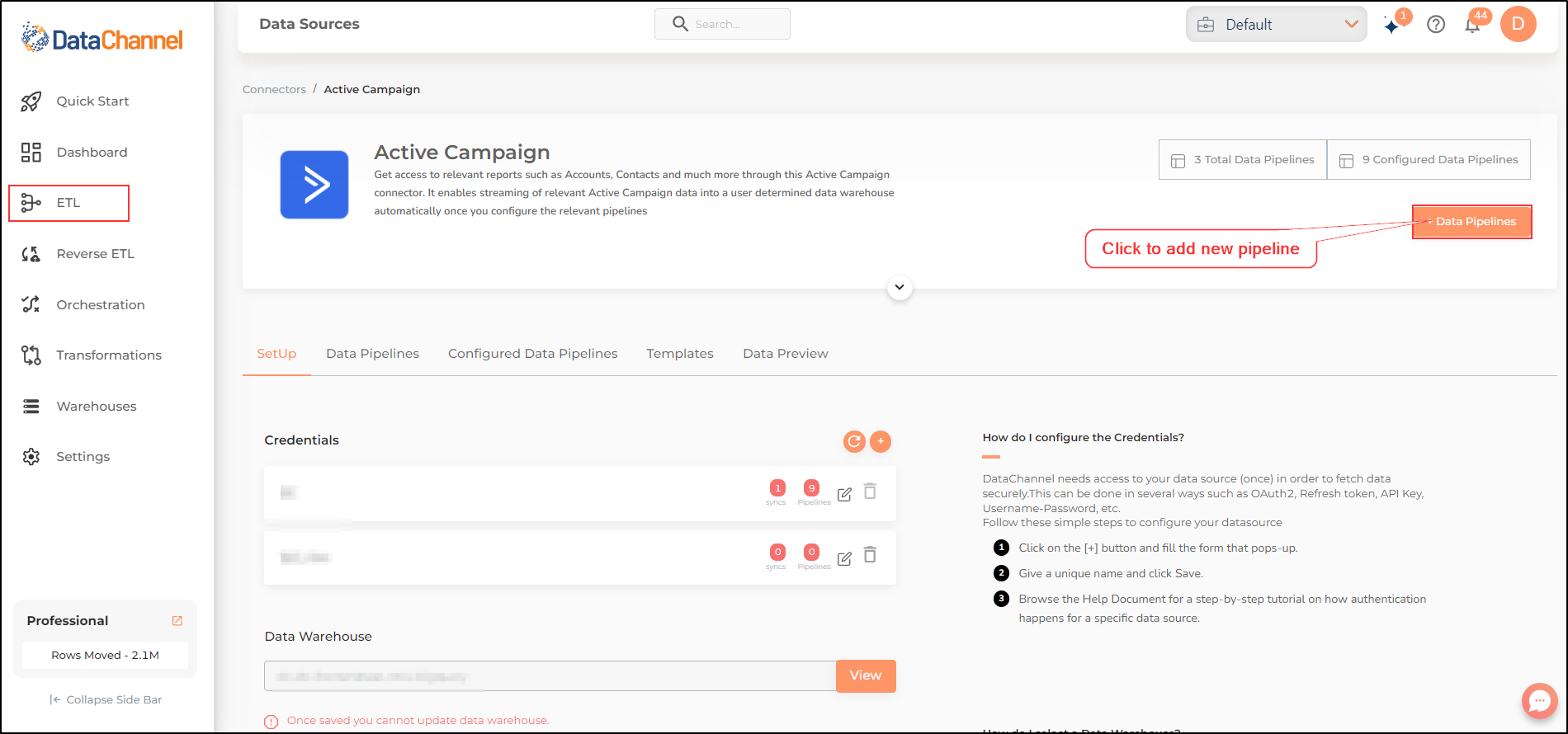Go to Quick Start menu item
The height and width of the screenshot is (734, 1568).
point(92,101)
